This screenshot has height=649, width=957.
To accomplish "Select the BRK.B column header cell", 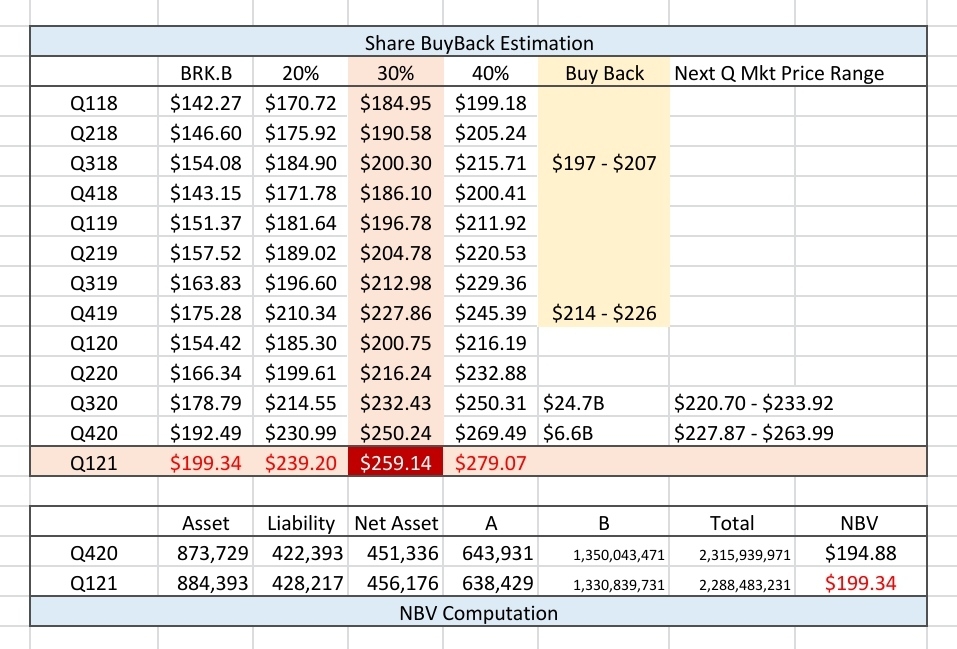I will tap(206, 73).
